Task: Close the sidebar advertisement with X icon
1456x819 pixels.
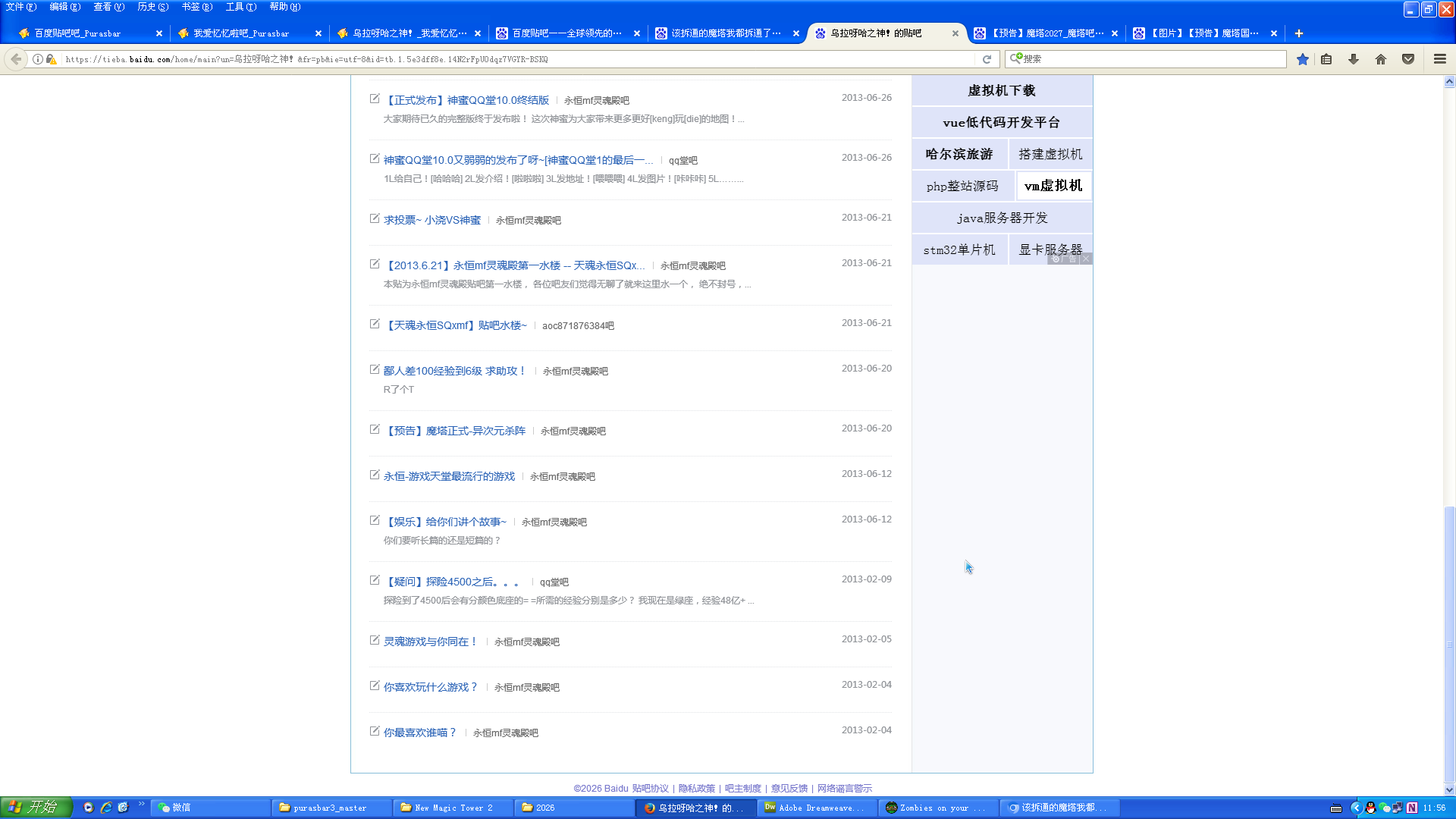Action: click(1086, 259)
